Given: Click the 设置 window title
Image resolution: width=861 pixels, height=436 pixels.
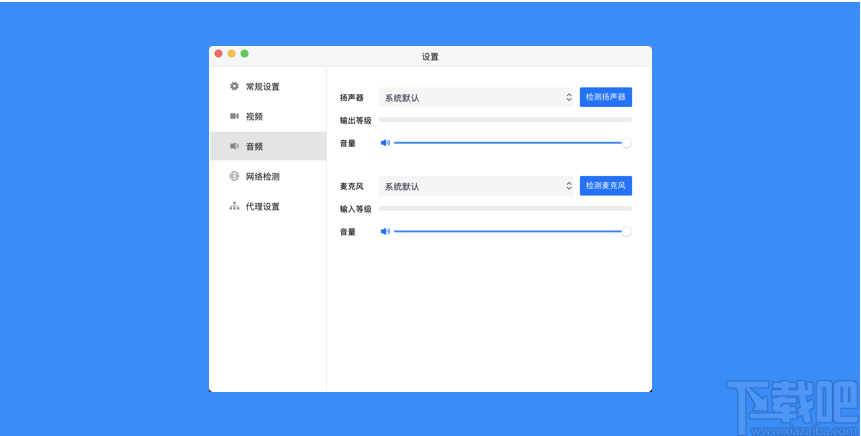Looking at the screenshot, I should click(430, 57).
